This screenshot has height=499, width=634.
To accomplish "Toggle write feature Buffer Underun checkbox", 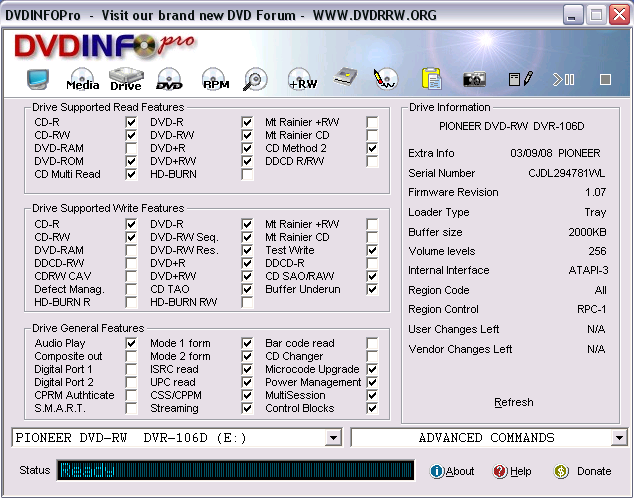I will [x=372, y=289].
